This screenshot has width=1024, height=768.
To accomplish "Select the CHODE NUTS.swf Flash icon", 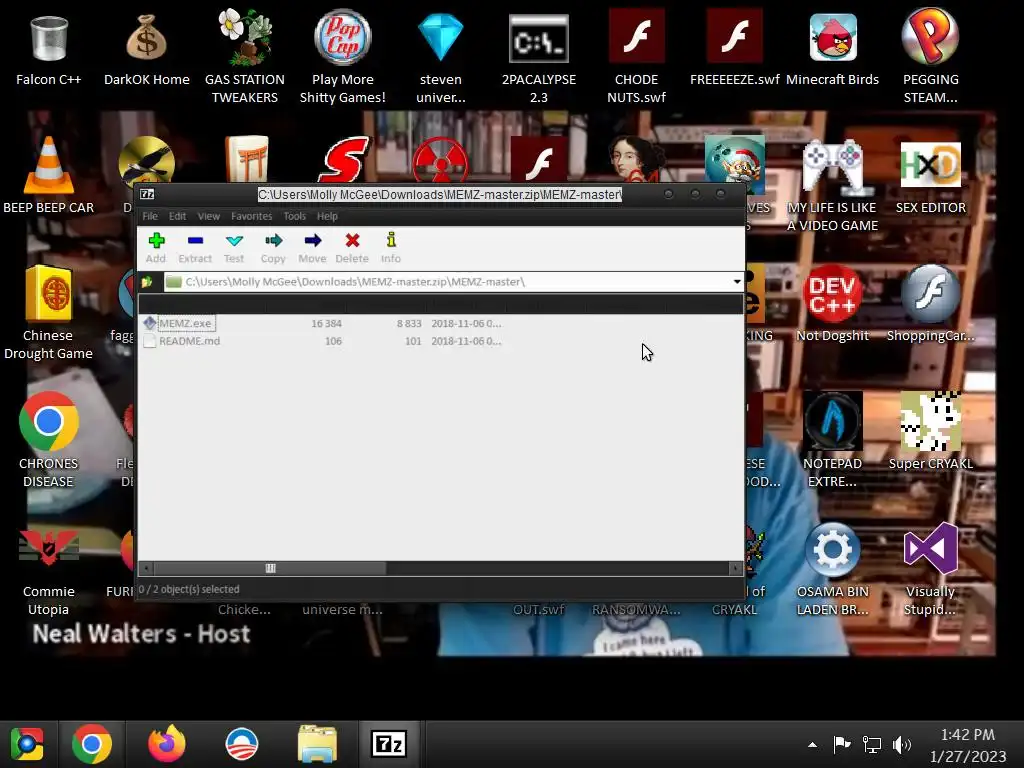I will pos(637,57).
